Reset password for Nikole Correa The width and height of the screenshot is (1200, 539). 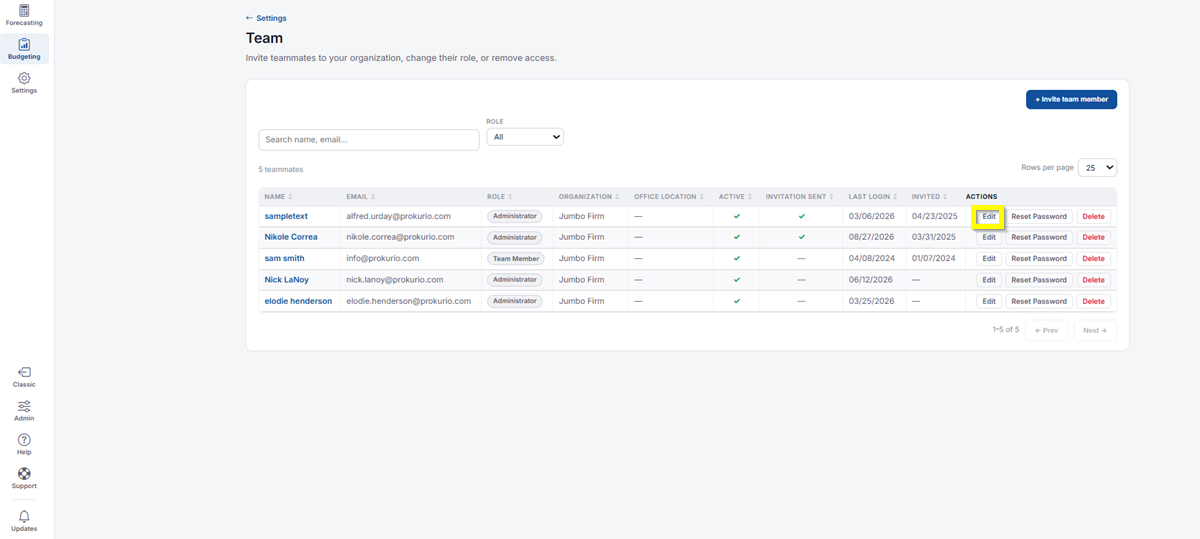[x=1039, y=238]
